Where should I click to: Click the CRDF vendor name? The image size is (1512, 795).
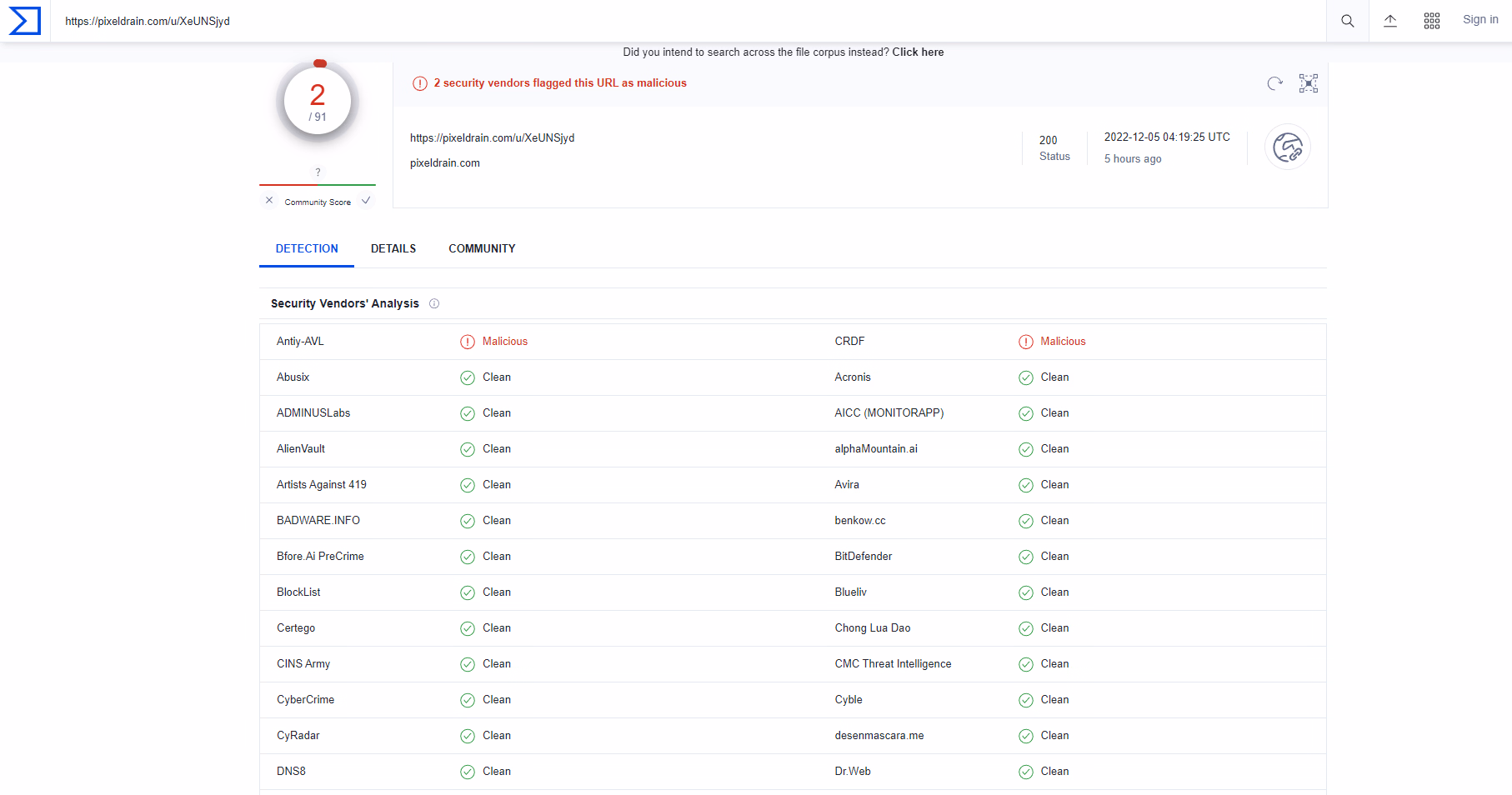pos(849,342)
